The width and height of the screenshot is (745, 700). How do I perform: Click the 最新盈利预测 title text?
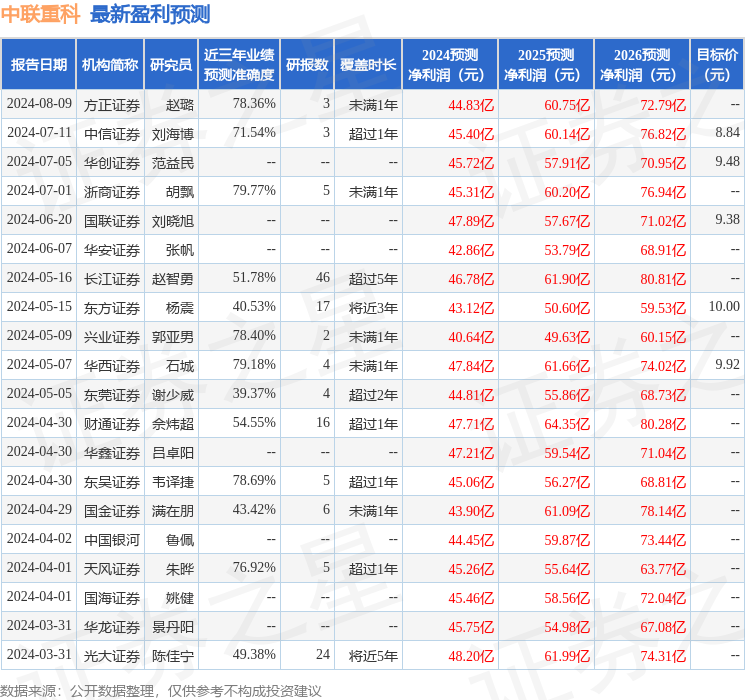(x=150, y=14)
